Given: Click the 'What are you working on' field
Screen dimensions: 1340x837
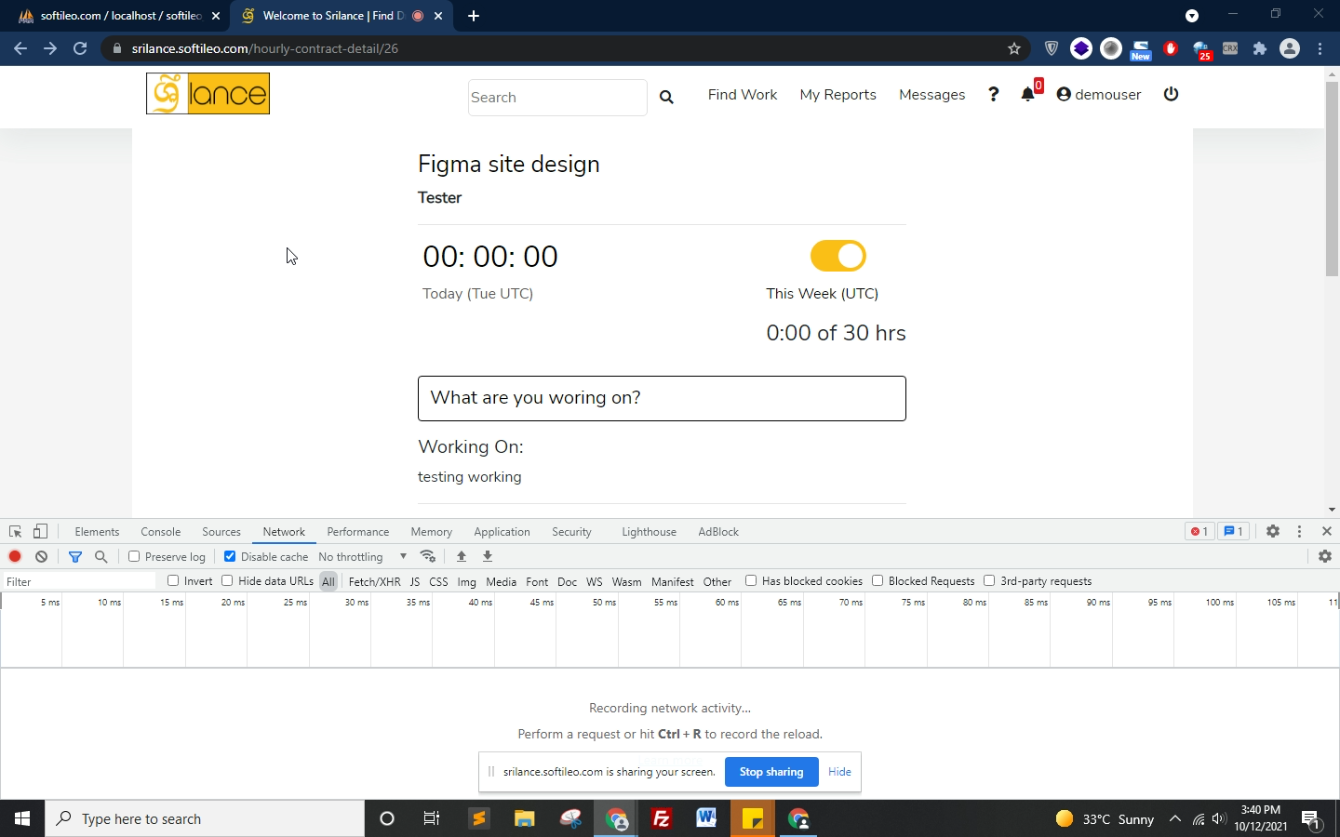Looking at the screenshot, I should [x=662, y=398].
